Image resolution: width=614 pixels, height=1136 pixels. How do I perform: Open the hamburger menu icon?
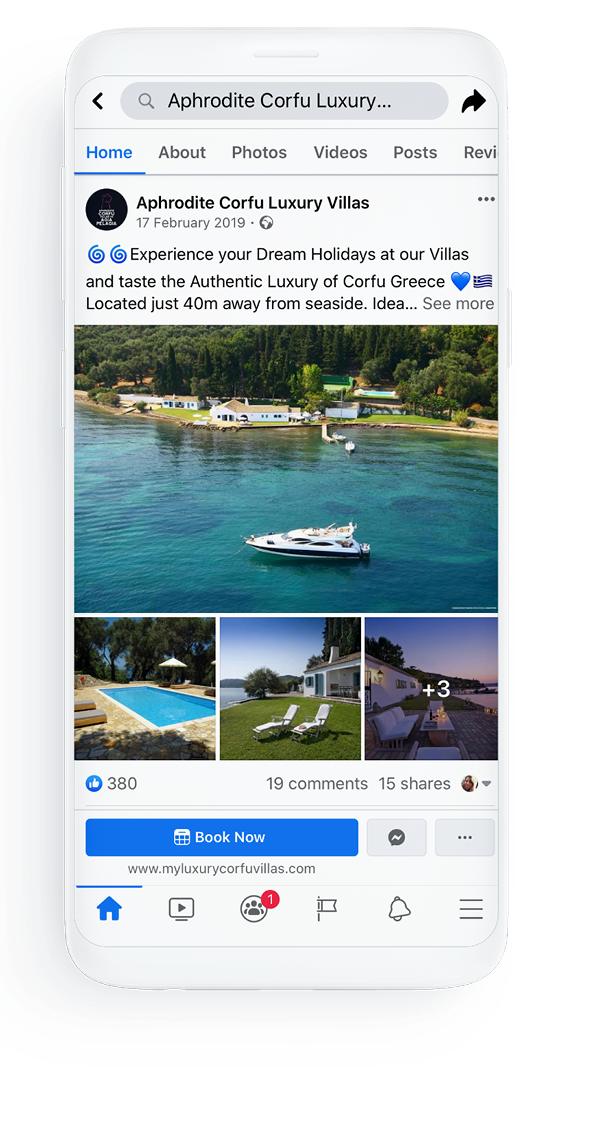(471, 909)
